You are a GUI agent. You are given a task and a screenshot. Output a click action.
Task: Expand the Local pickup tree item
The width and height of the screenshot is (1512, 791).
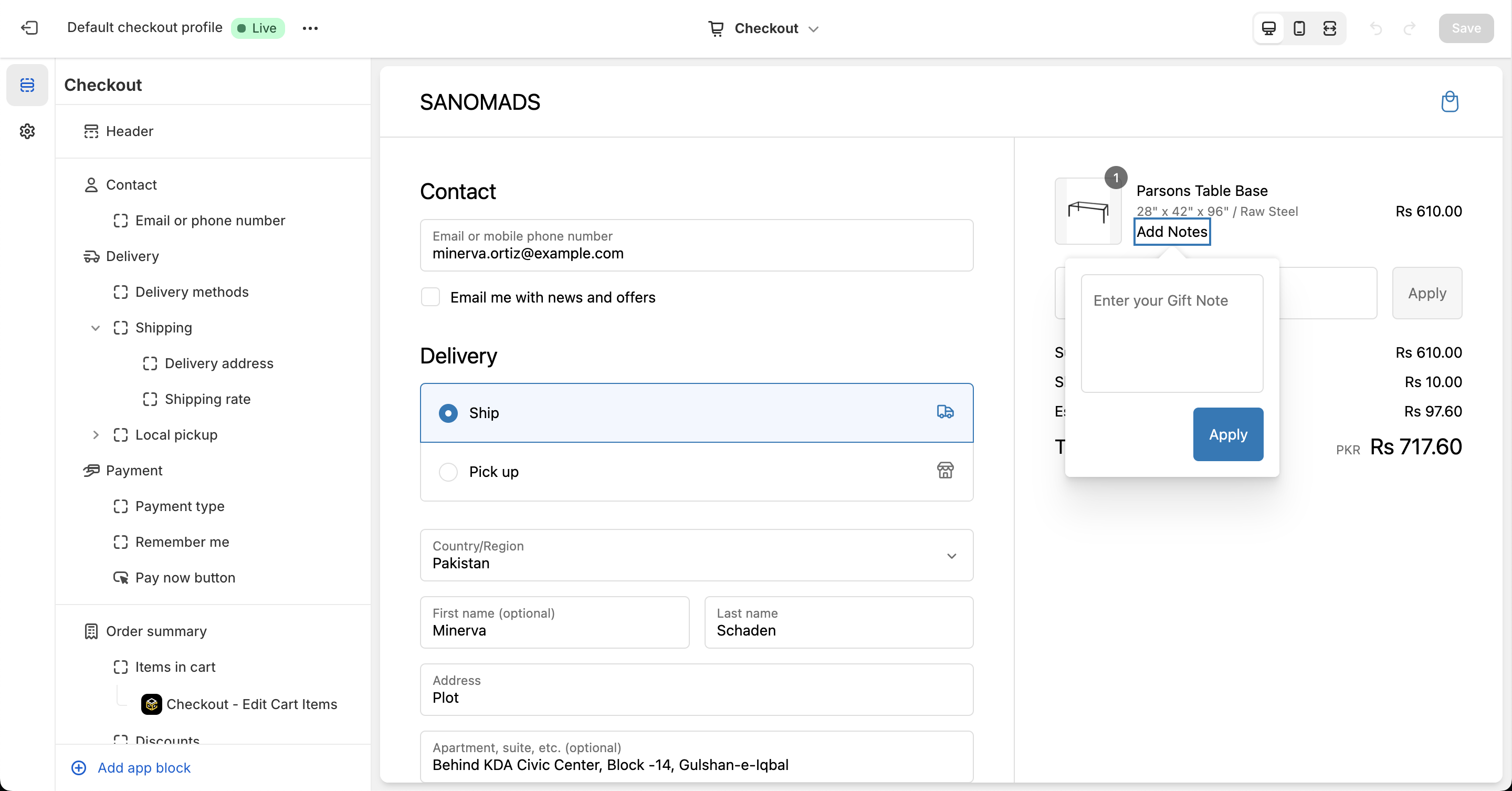pyautogui.click(x=95, y=434)
